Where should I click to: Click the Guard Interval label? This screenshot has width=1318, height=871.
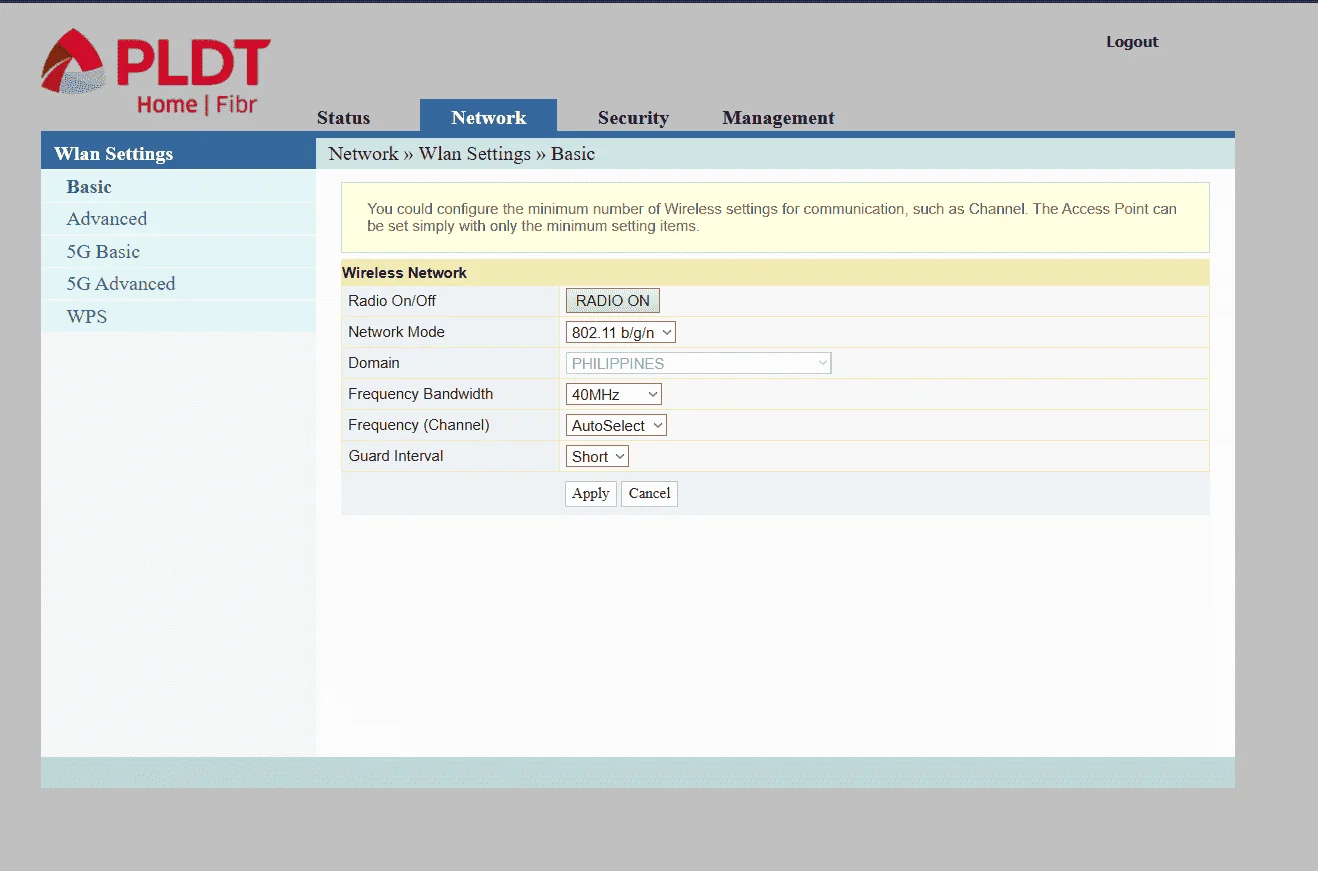396,456
